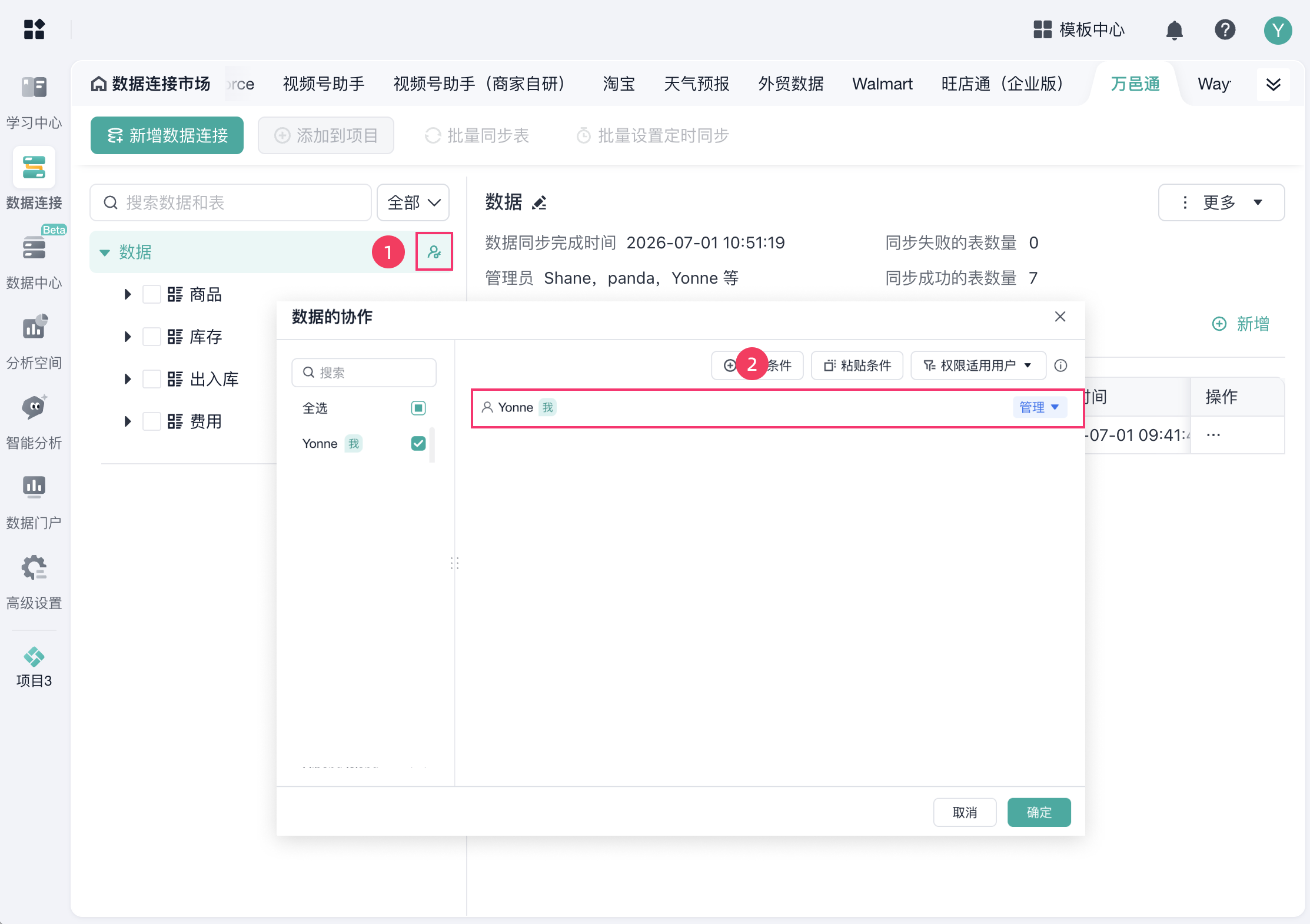Open 数据中心 Beta in sidebar

[34, 259]
